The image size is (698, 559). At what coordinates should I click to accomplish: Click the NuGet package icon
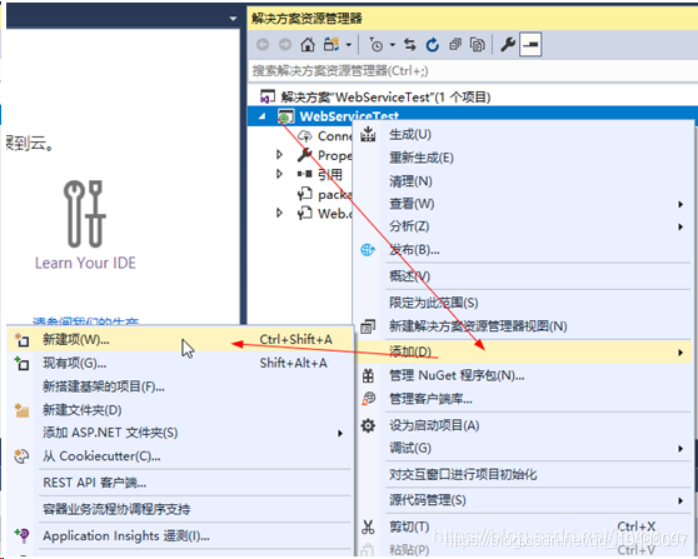coord(368,376)
